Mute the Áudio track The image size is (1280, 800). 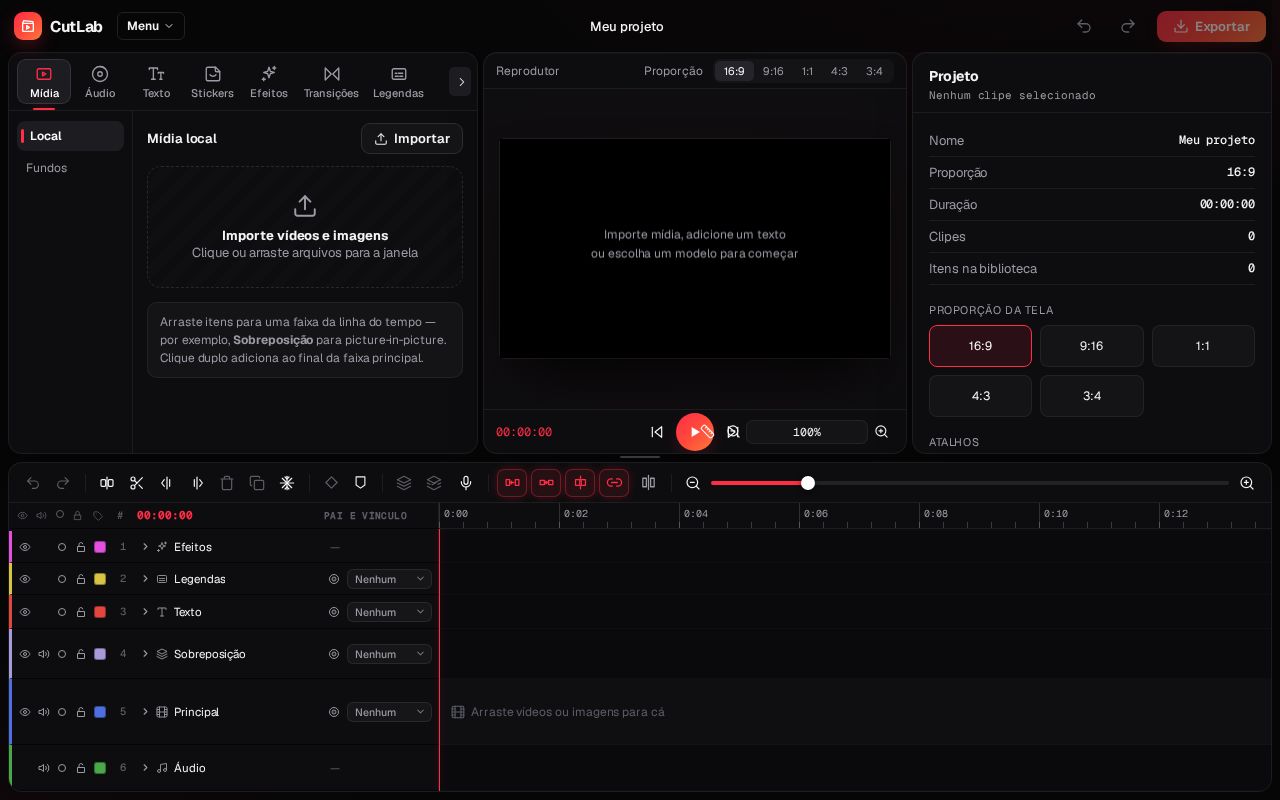pos(43,768)
